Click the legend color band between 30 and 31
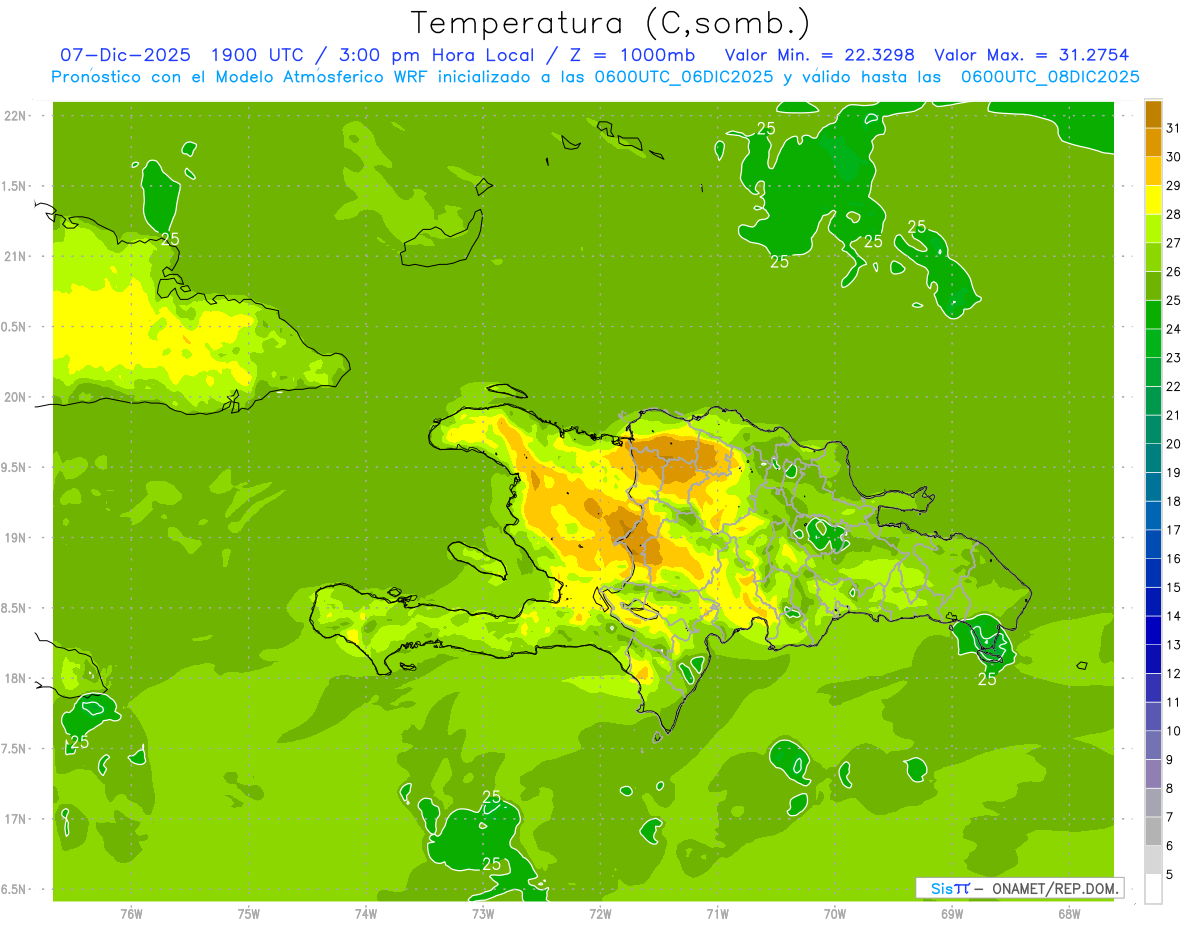 [1153, 143]
